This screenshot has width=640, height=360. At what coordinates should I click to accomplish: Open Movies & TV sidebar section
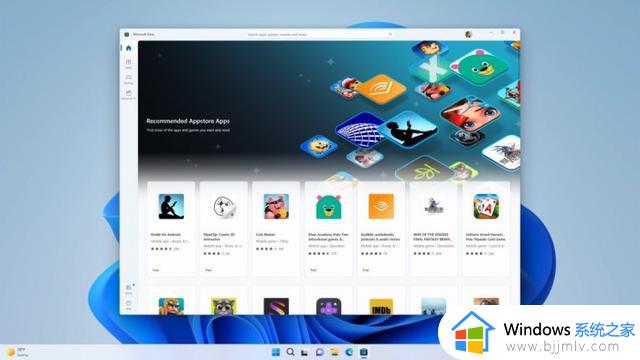coord(129,95)
